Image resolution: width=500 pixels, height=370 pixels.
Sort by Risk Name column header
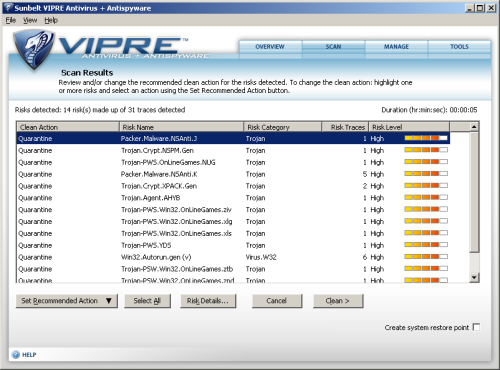click(x=182, y=127)
